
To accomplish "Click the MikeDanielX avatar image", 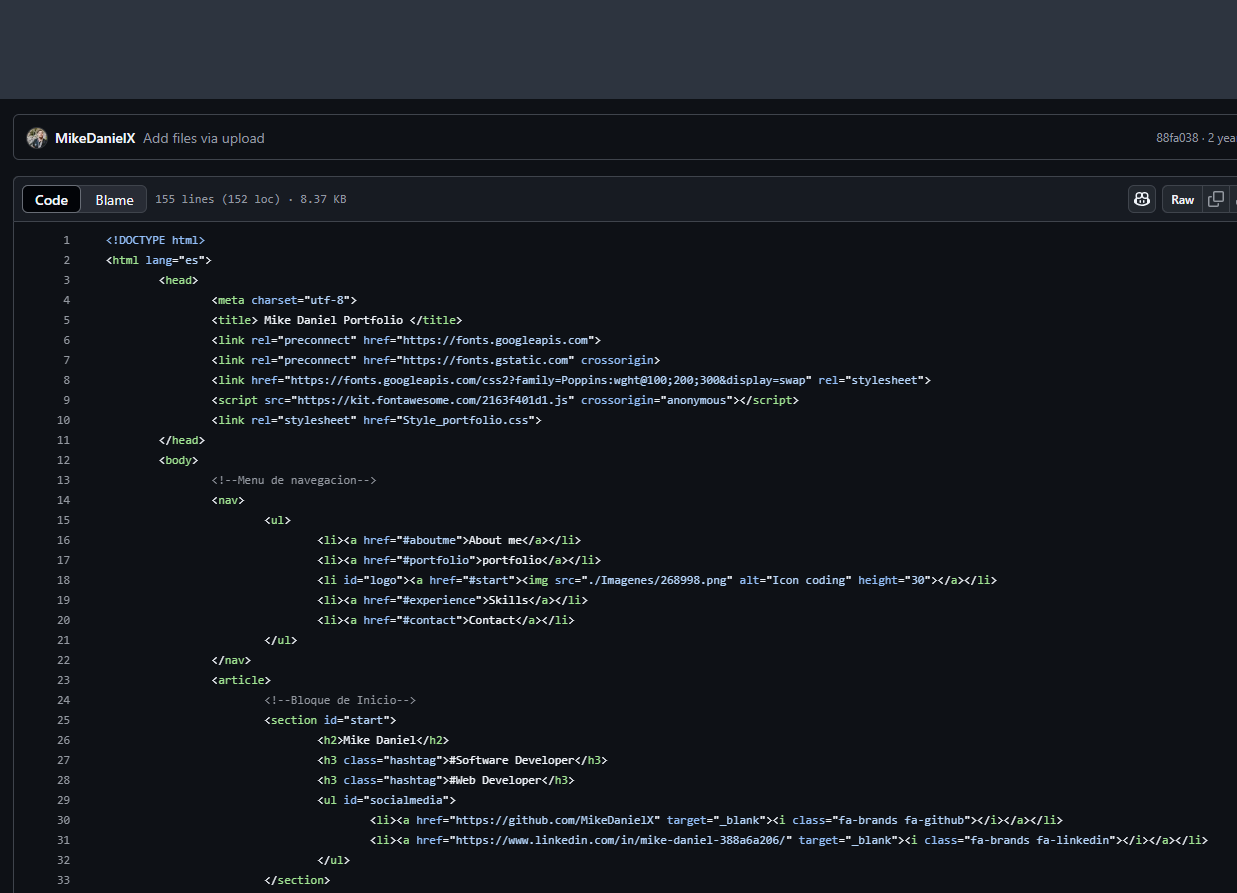I will 36,138.
